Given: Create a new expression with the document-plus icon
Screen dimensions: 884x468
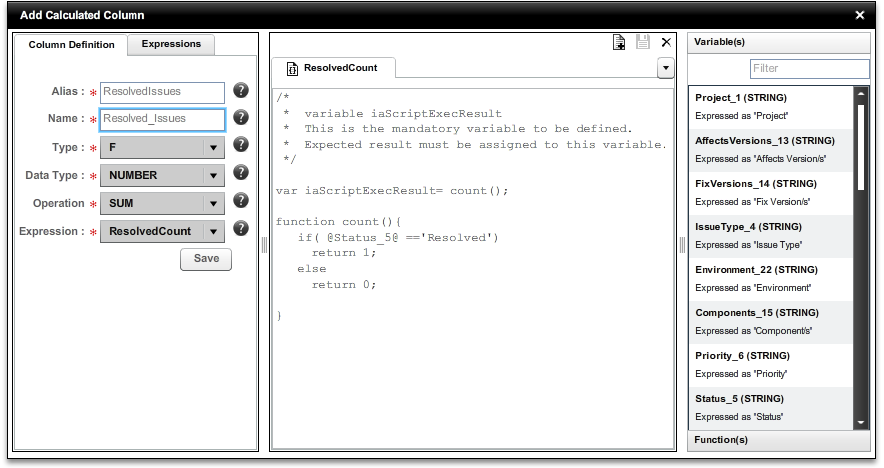Looking at the screenshot, I should (x=618, y=42).
